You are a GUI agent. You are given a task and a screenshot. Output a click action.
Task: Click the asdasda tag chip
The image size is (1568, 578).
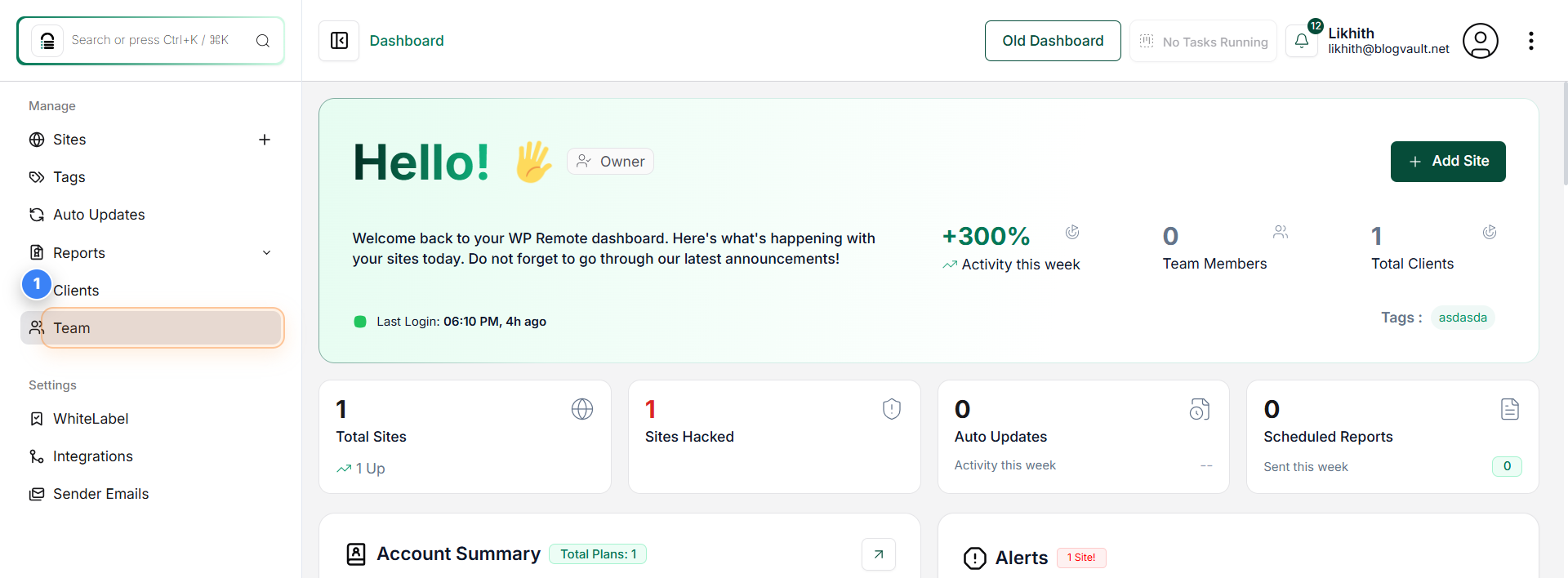tap(1463, 318)
